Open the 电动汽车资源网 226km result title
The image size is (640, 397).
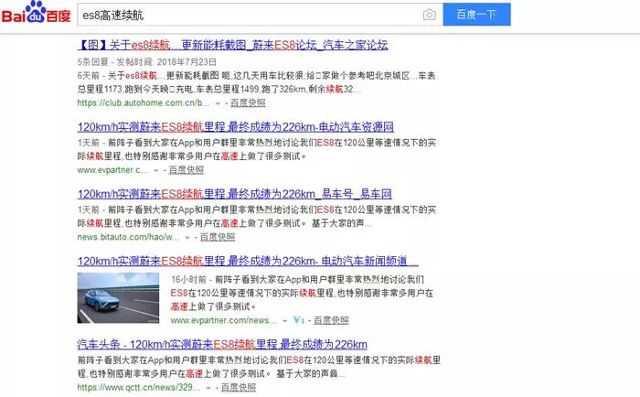tap(236, 127)
